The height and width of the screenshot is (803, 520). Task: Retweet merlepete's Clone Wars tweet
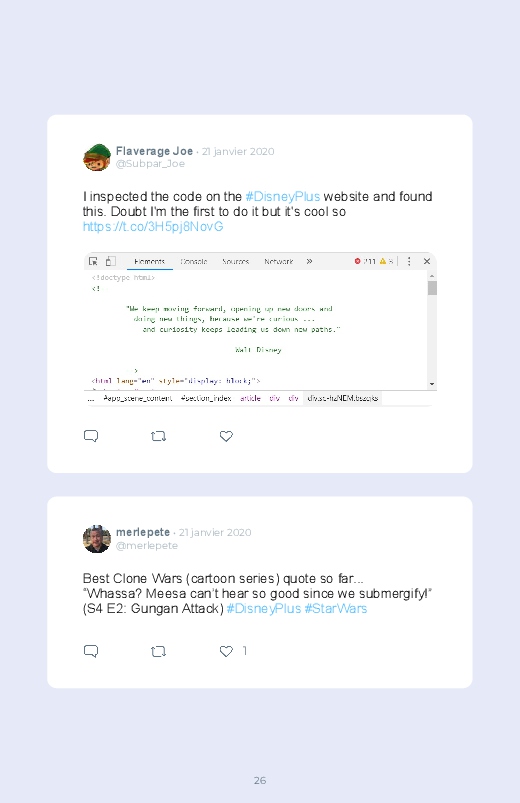(158, 651)
